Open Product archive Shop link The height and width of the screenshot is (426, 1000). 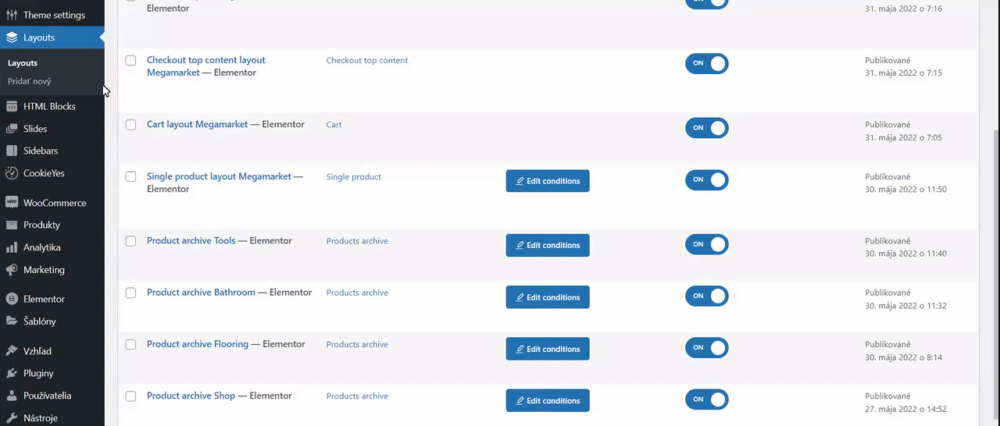[x=191, y=396]
